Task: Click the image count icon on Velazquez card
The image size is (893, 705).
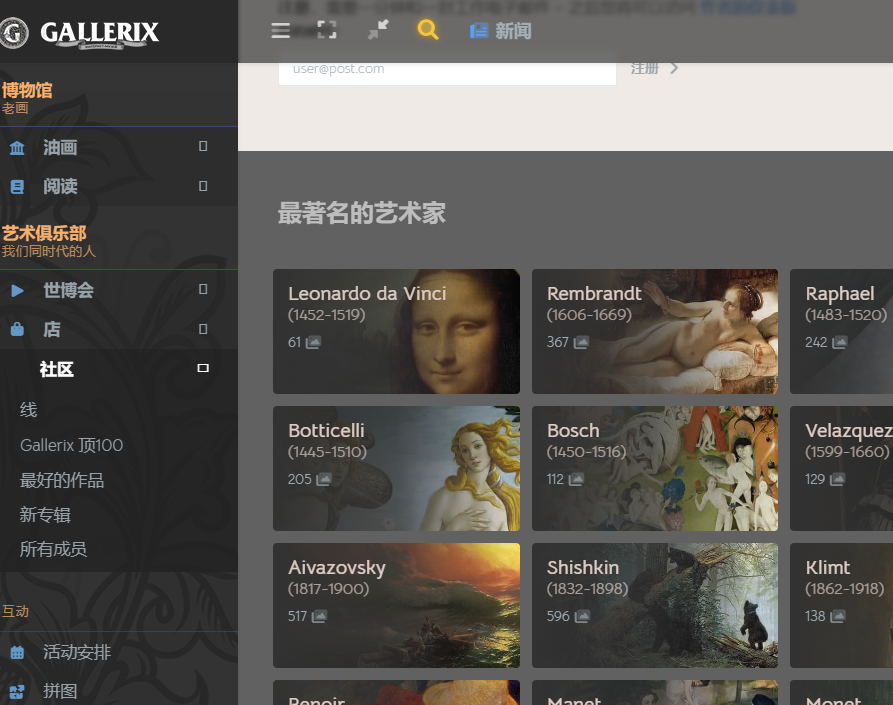Action: [837, 479]
